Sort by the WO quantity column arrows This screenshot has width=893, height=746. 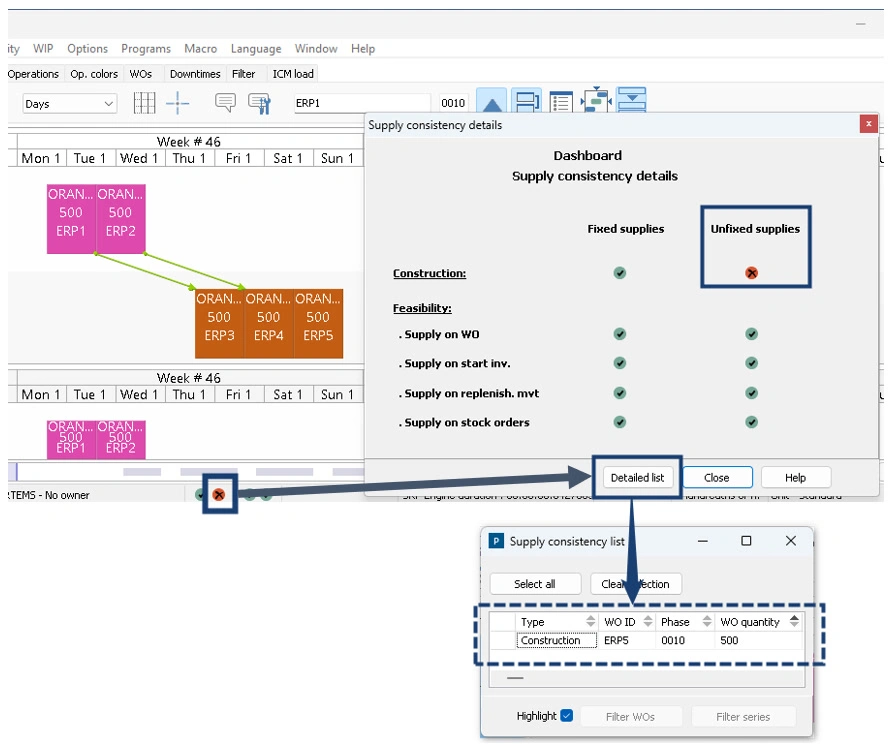794,621
